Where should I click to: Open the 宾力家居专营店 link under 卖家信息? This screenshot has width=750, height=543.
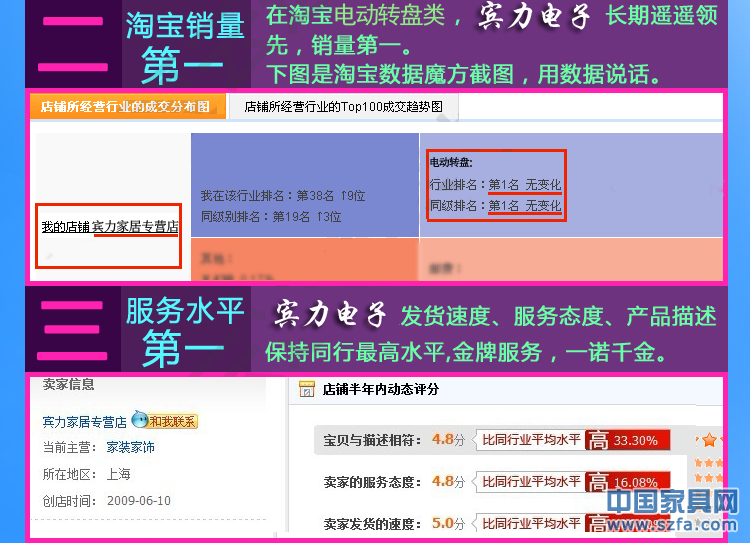pos(84,422)
